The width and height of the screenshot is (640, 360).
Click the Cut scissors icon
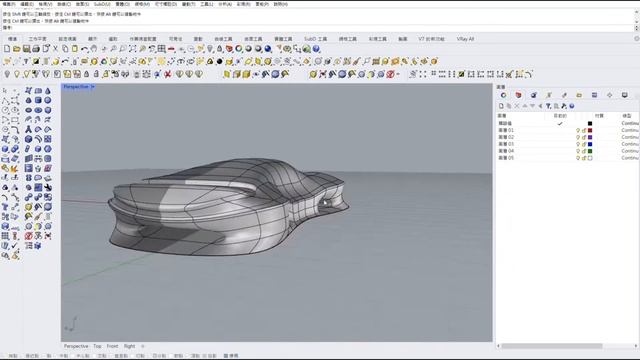click(x=56, y=49)
